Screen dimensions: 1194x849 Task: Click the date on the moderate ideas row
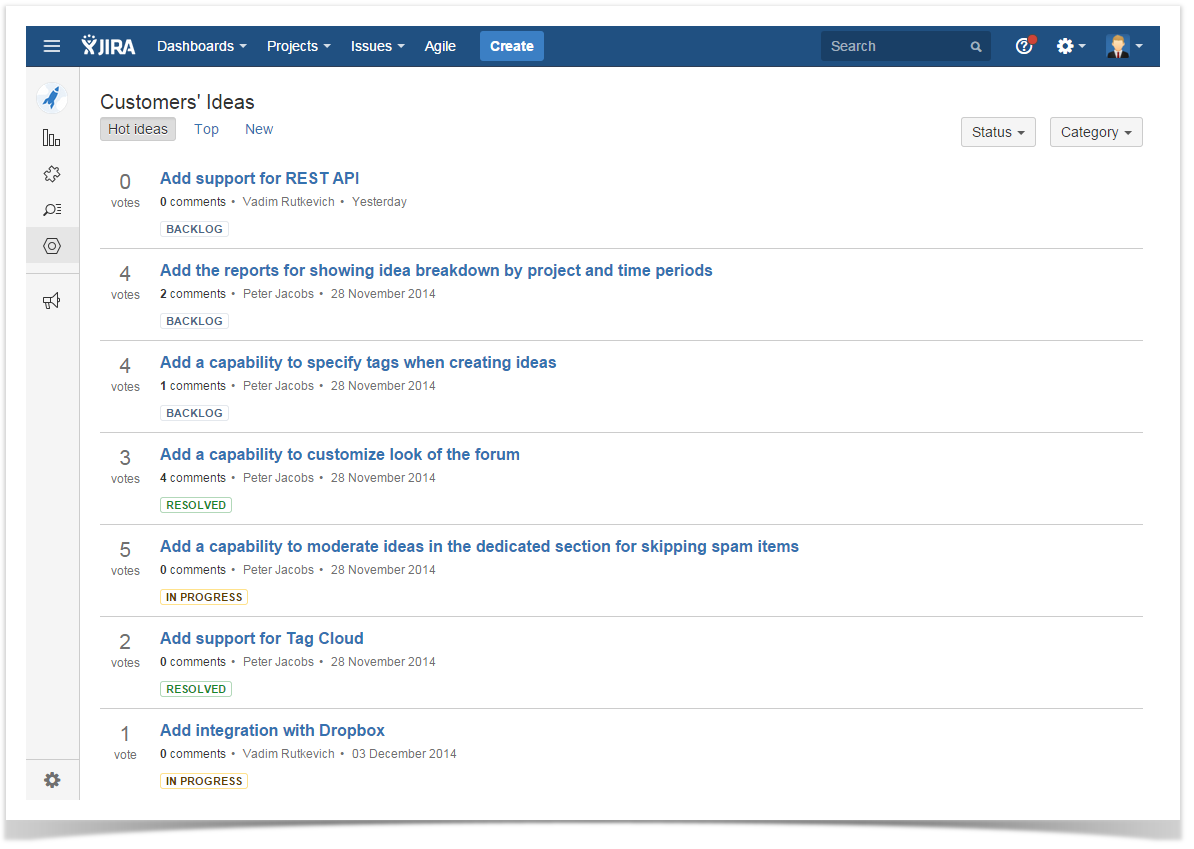383,570
